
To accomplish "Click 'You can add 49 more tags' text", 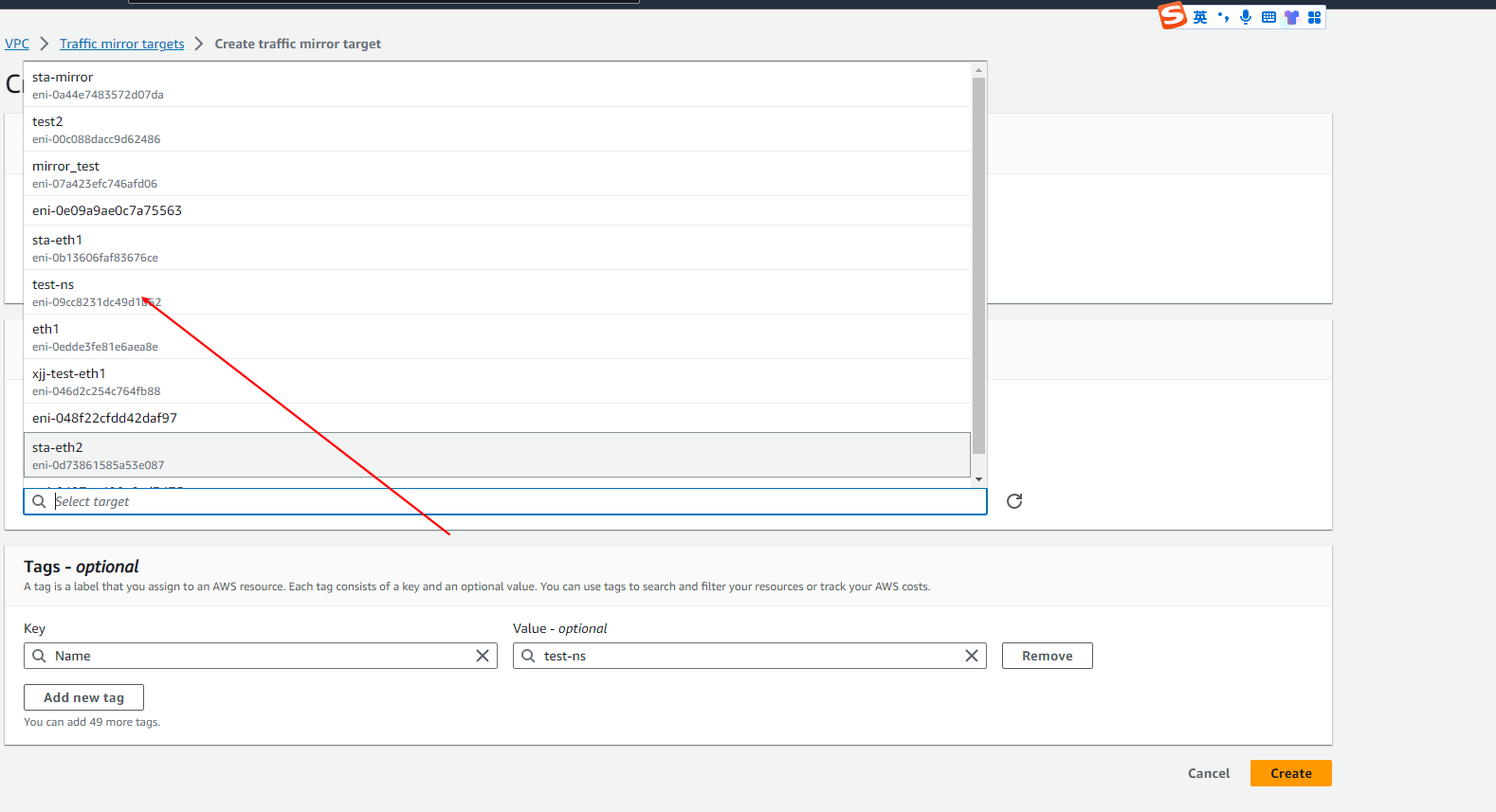I will click(92, 722).
